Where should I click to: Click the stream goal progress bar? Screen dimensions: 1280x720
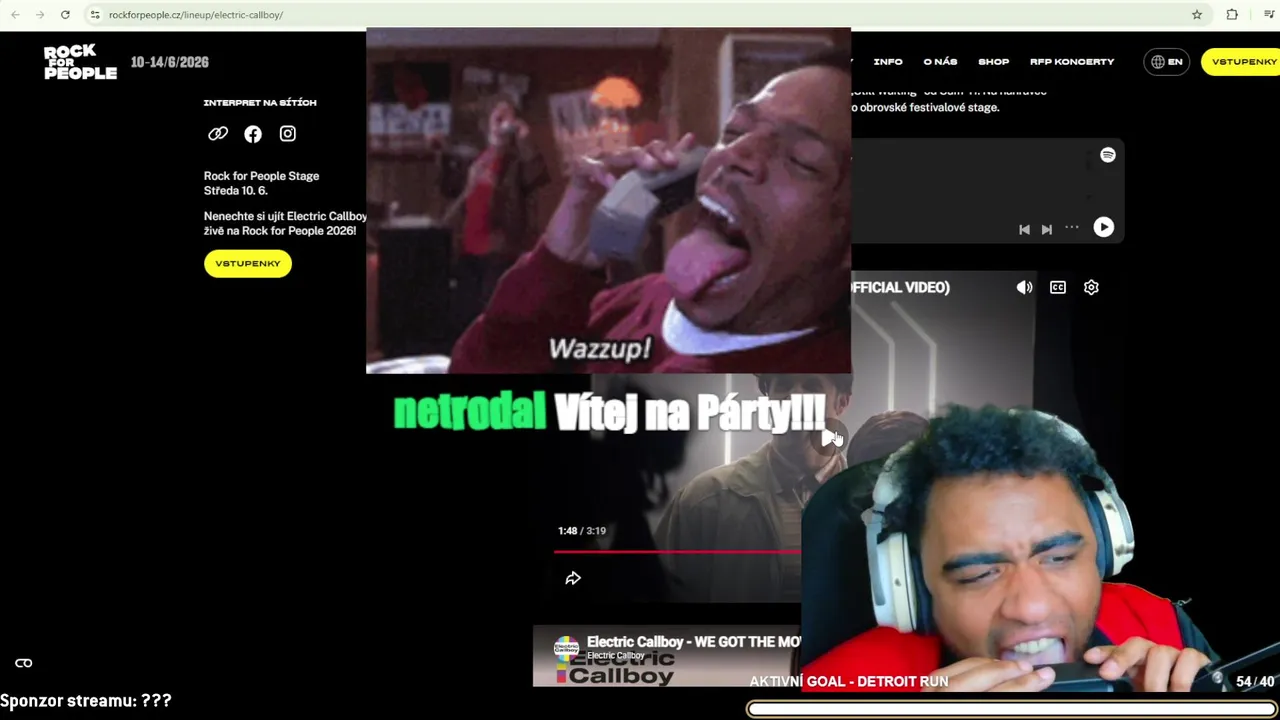[1011, 709]
